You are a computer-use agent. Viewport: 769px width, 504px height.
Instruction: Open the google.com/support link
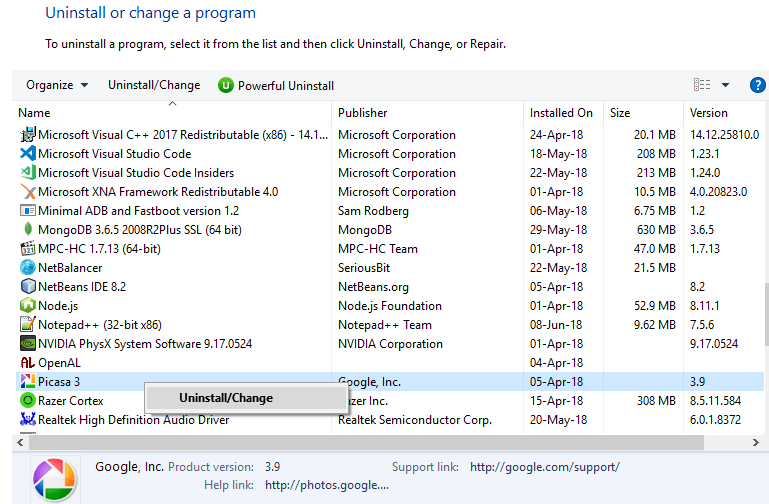pos(544,467)
